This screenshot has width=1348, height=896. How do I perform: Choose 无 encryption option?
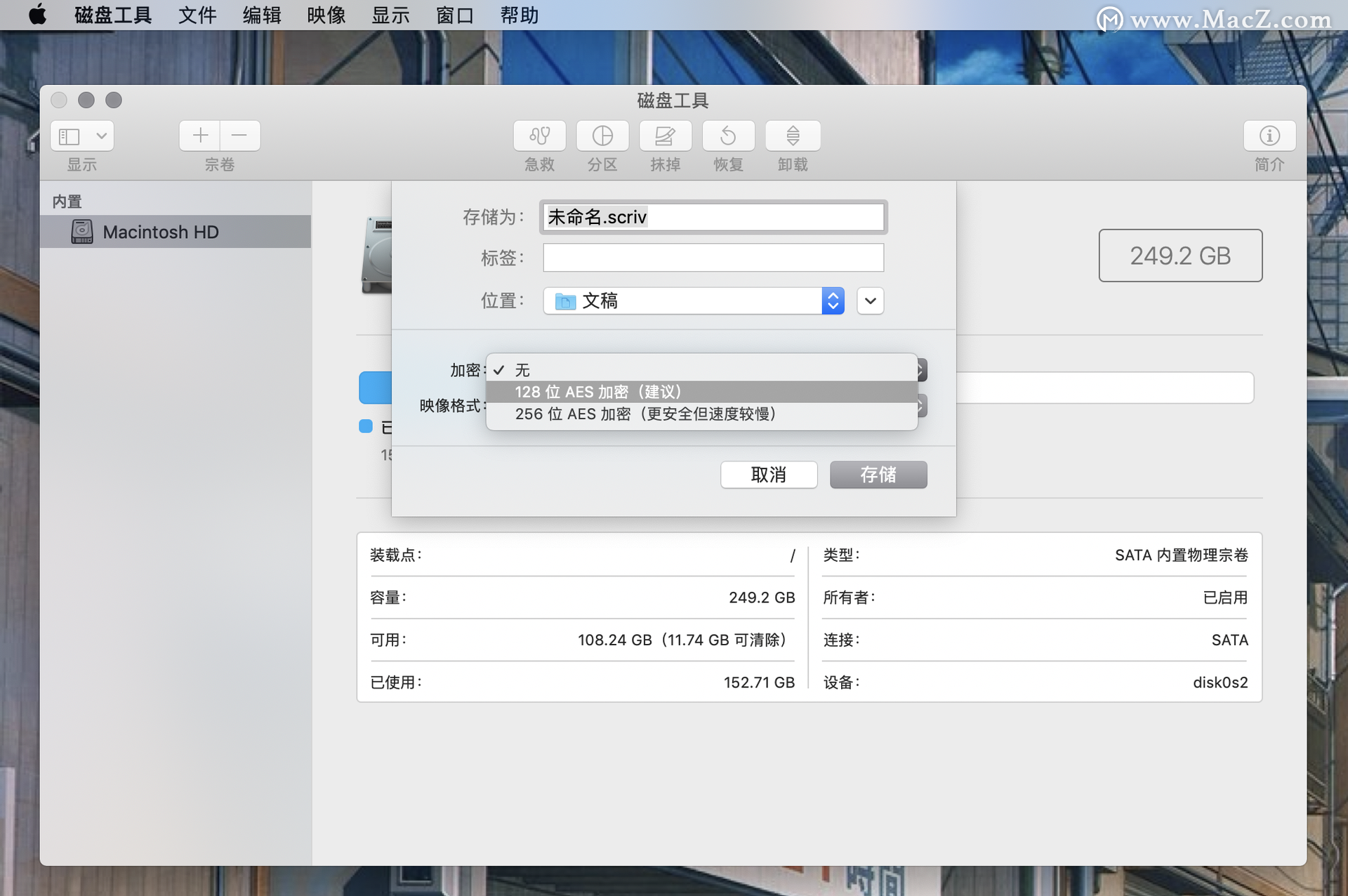701,370
